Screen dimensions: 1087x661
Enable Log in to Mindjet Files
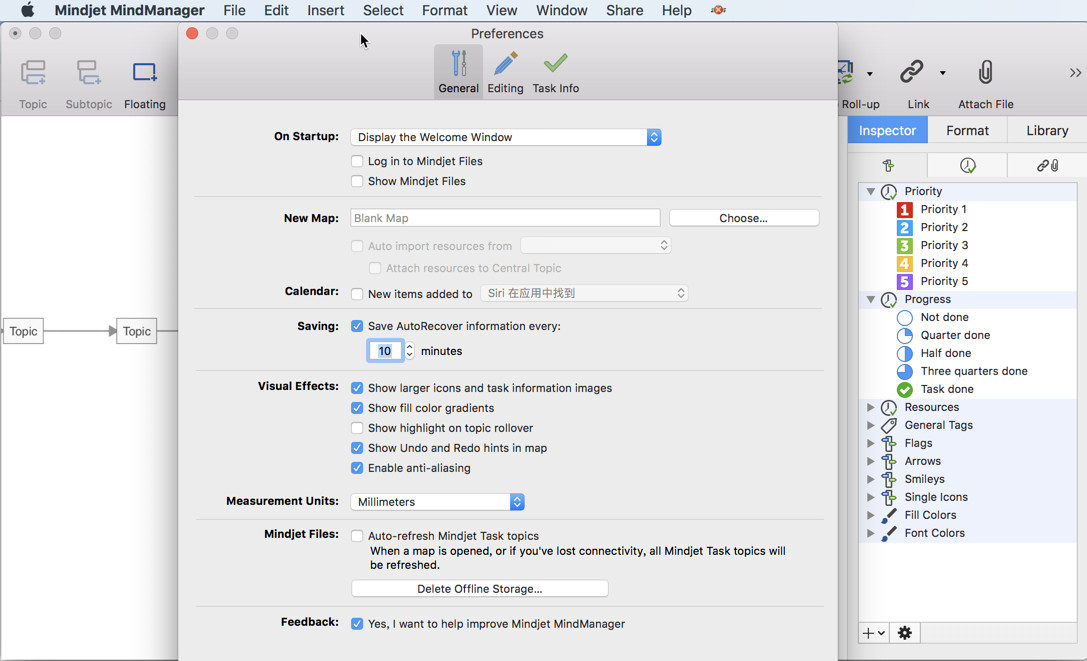357,161
